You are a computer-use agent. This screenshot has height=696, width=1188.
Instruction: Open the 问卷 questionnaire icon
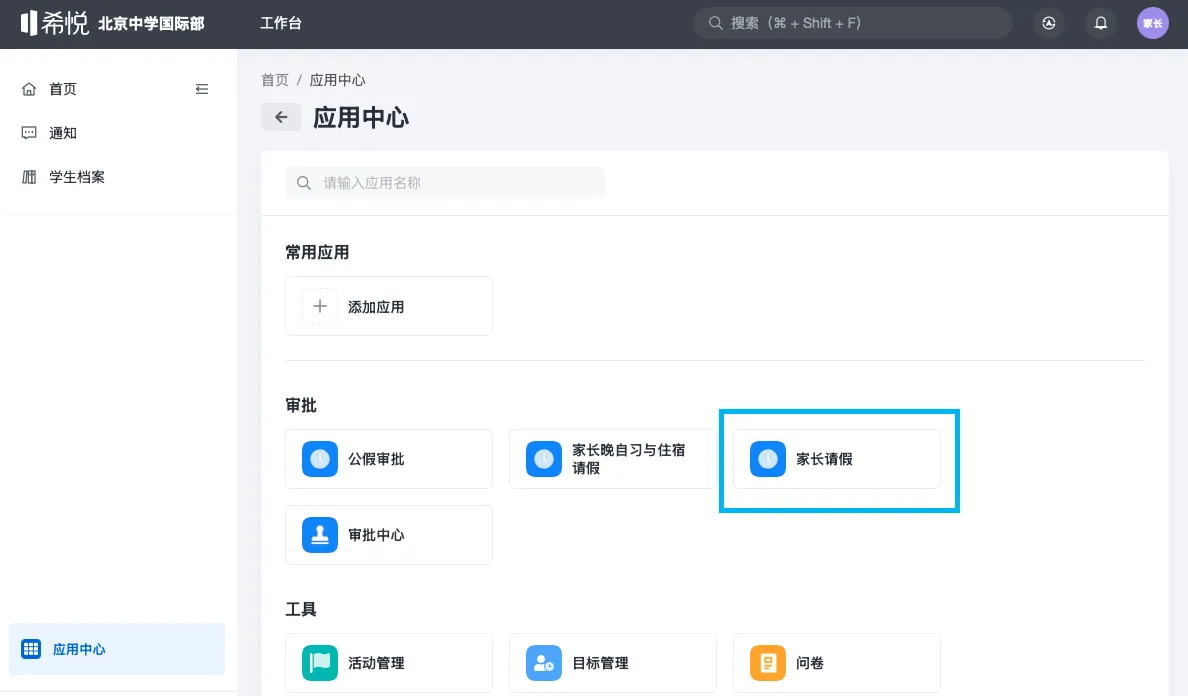point(767,662)
